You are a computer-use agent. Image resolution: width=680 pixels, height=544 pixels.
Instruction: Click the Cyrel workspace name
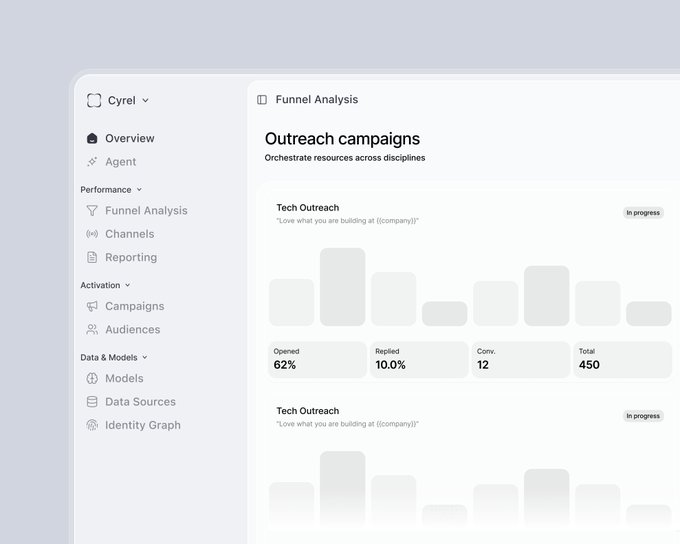click(x=122, y=101)
